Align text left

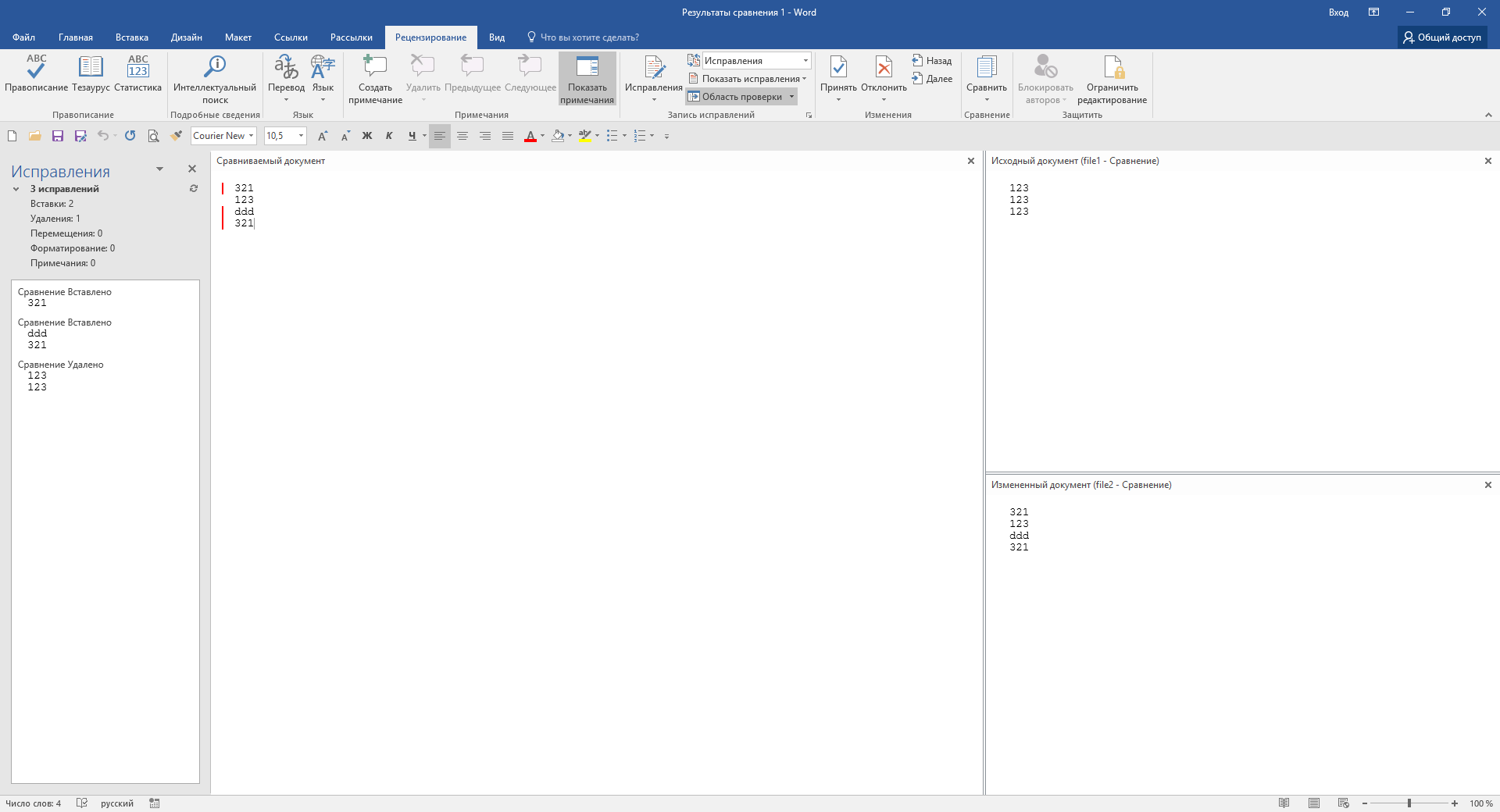440,136
